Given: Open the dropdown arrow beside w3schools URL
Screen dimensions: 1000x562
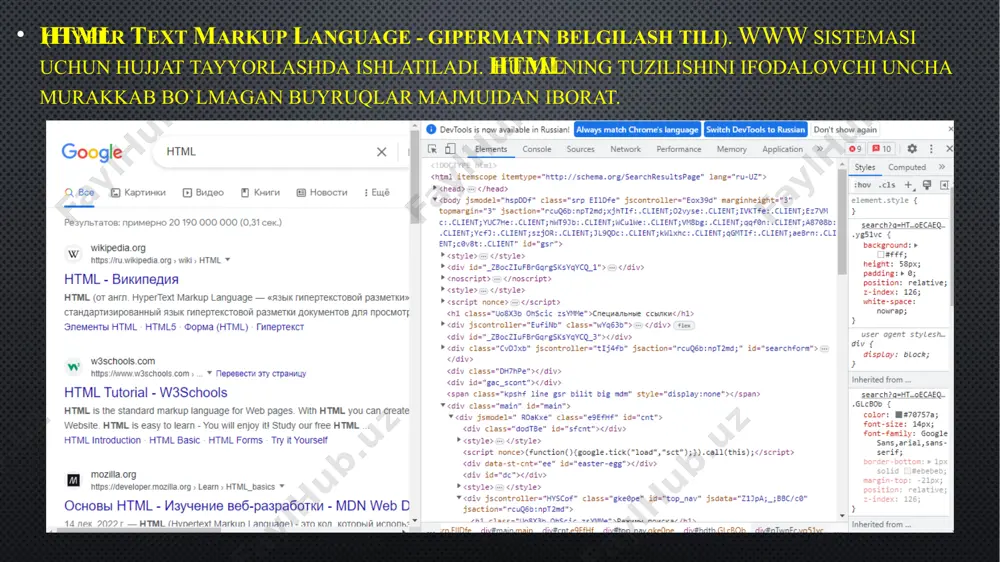Looking at the screenshot, I should point(209,373).
